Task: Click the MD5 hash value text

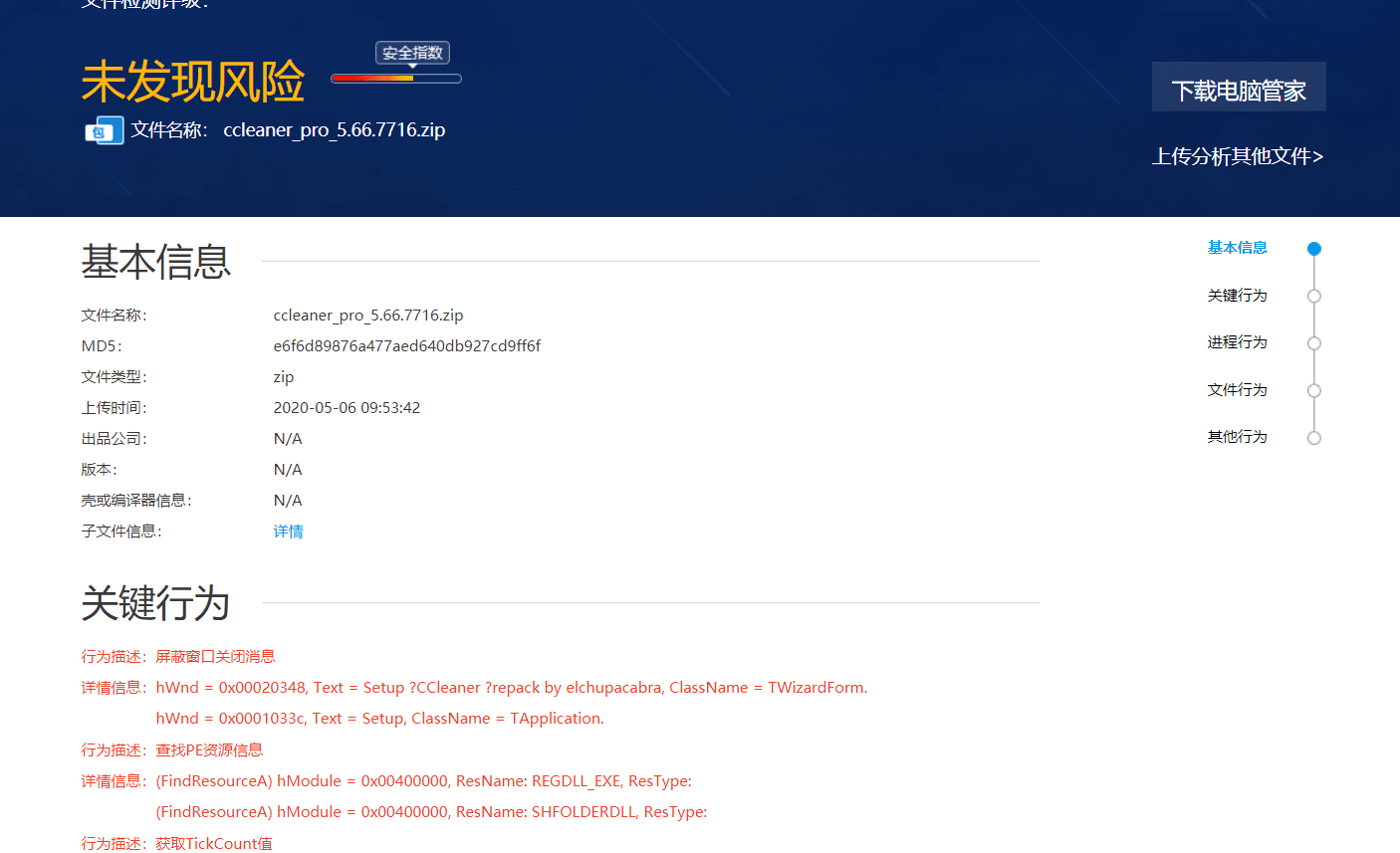Action: 406,346
